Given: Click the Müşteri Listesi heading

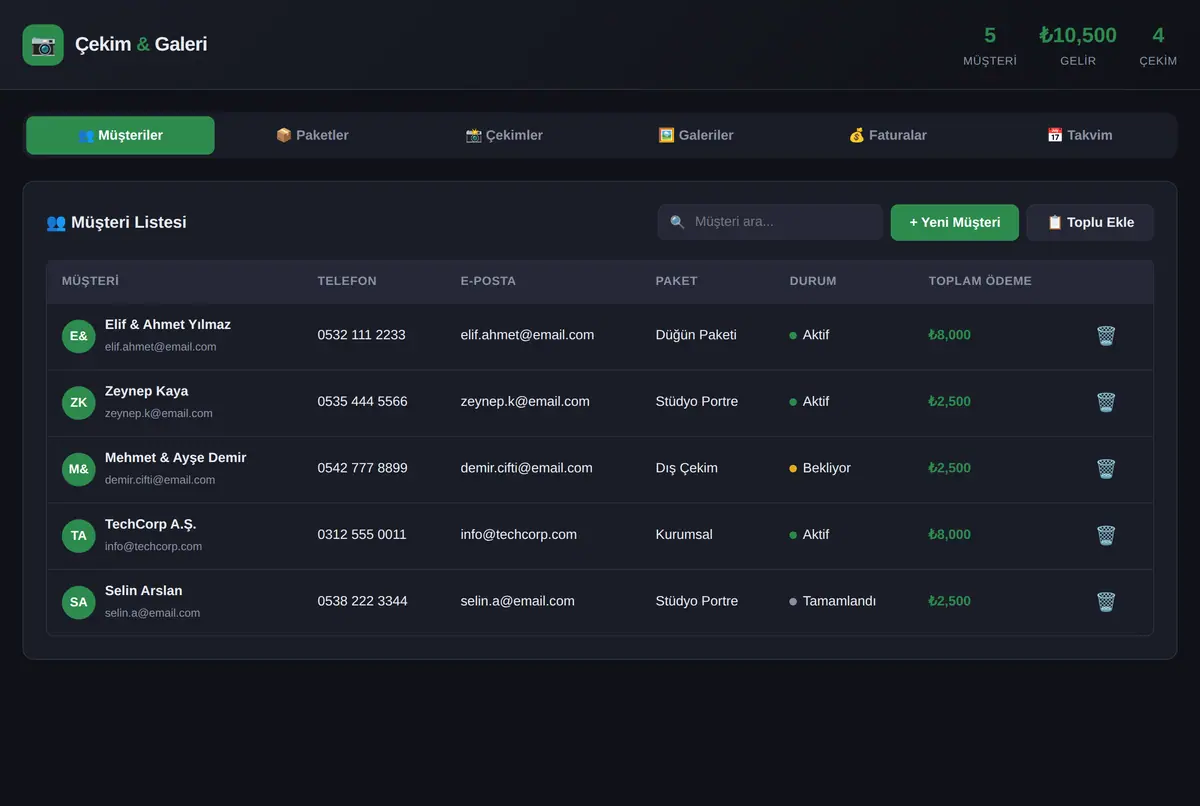Looking at the screenshot, I should coord(116,222).
